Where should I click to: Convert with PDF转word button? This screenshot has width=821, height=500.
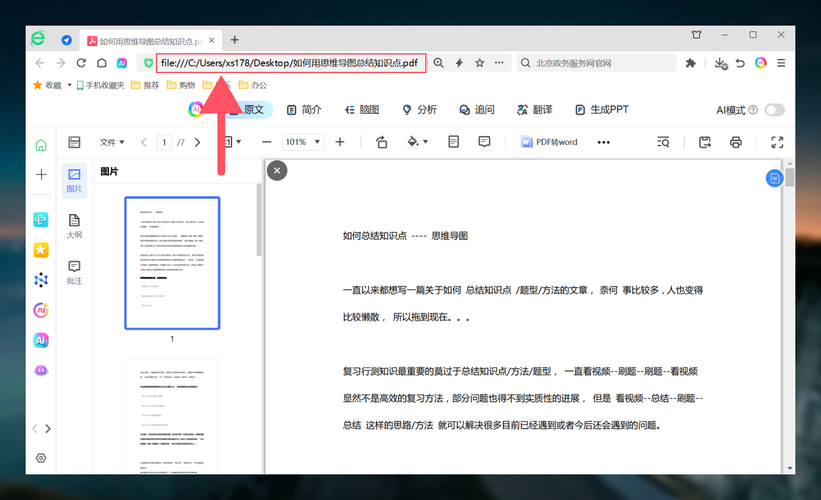coord(549,142)
